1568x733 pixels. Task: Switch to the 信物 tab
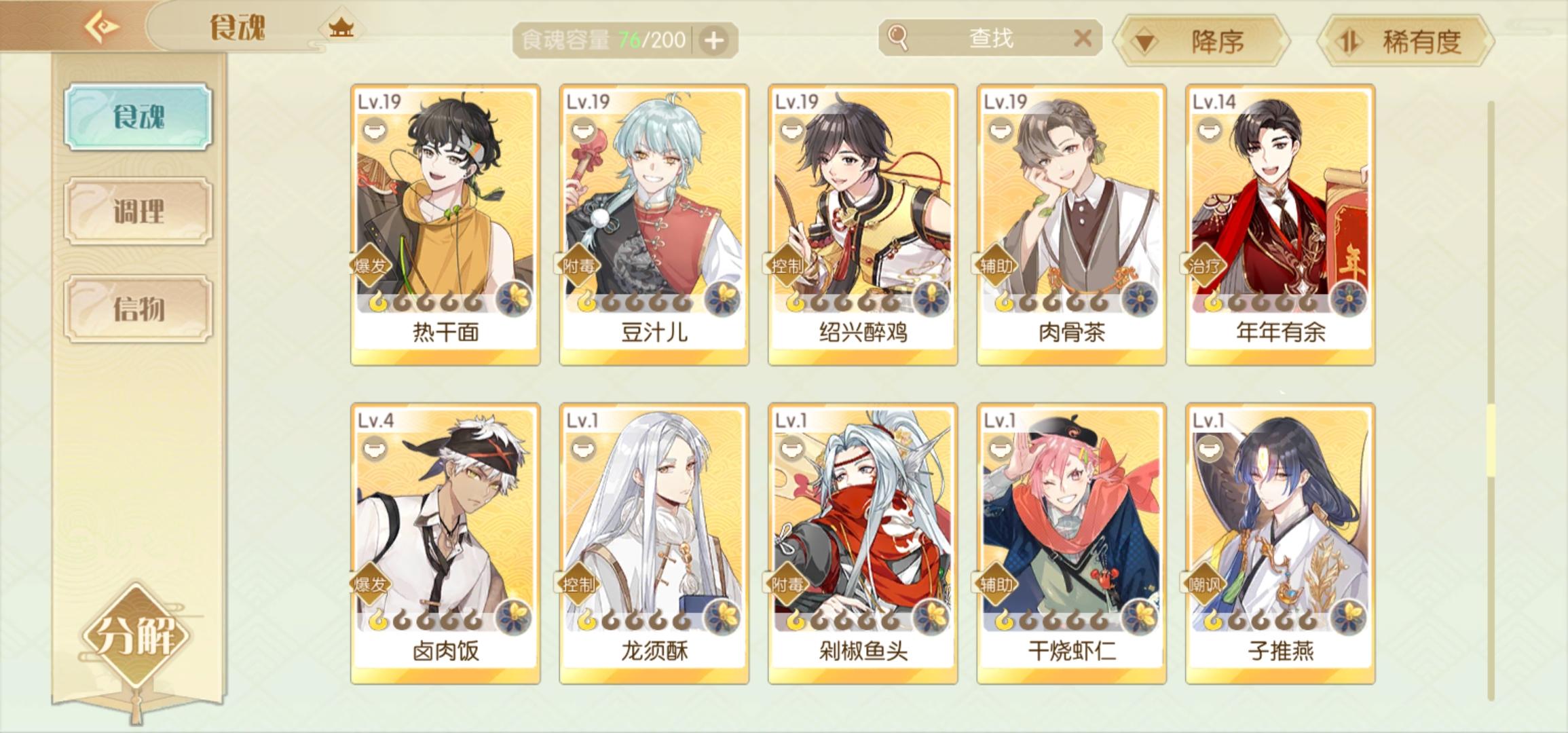(x=138, y=309)
